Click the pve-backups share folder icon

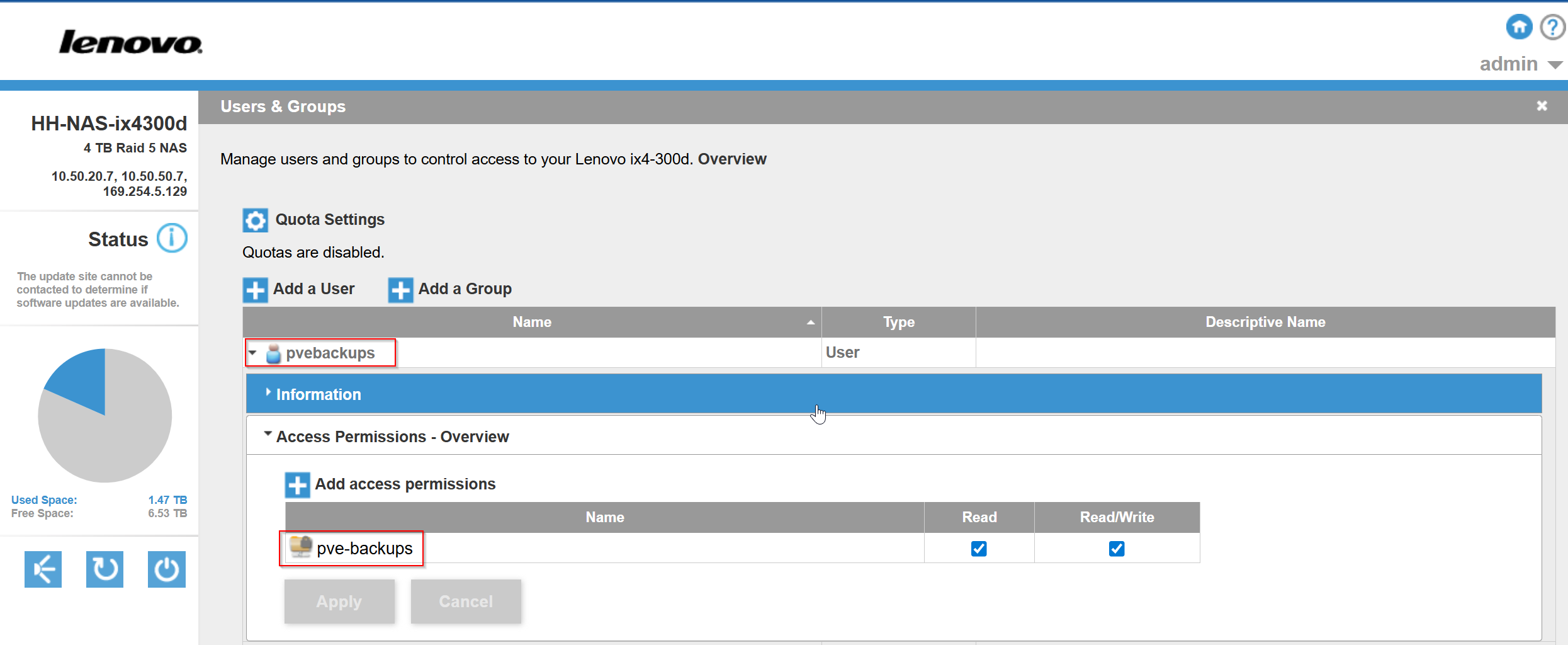(x=301, y=547)
